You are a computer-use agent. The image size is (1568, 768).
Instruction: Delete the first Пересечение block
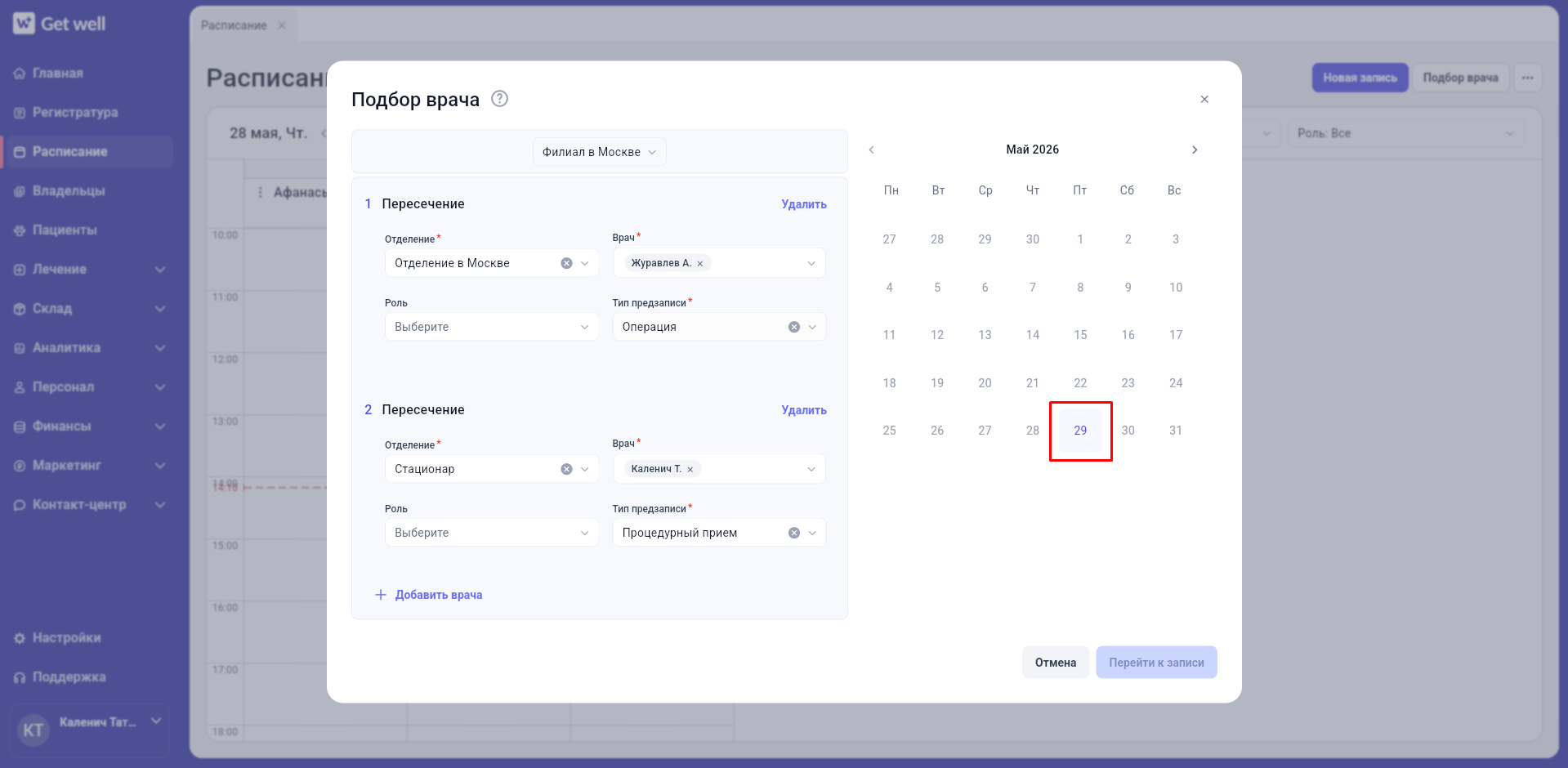pyautogui.click(x=804, y=204)
